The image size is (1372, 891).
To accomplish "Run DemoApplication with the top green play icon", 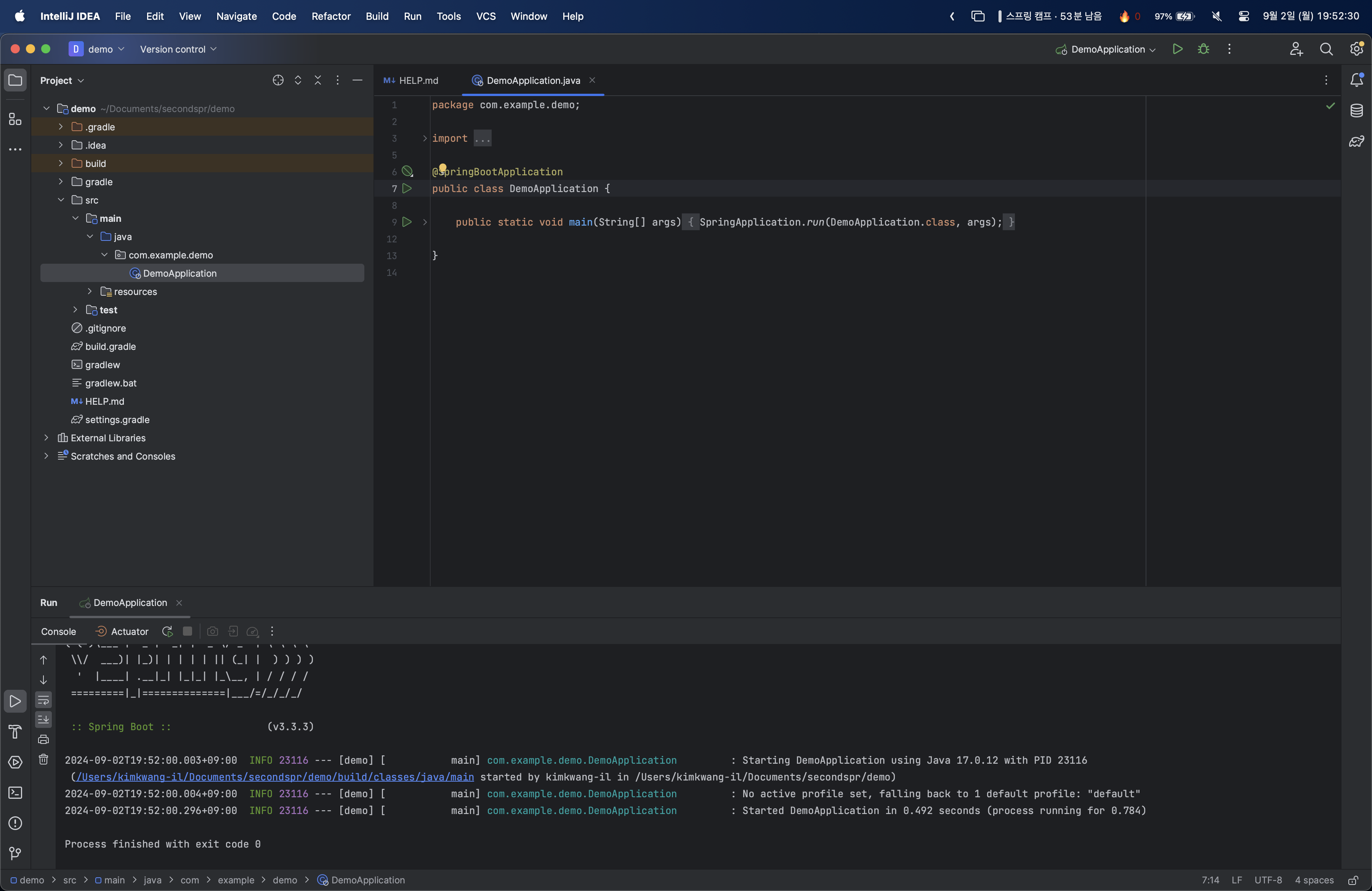I will pos(1177,49).
